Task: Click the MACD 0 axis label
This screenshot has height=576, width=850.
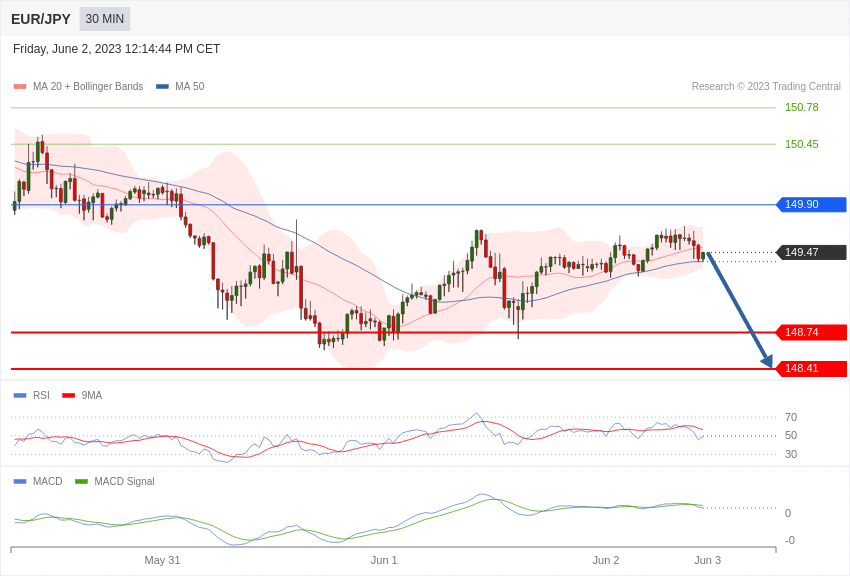Action: tap(788, 513)
